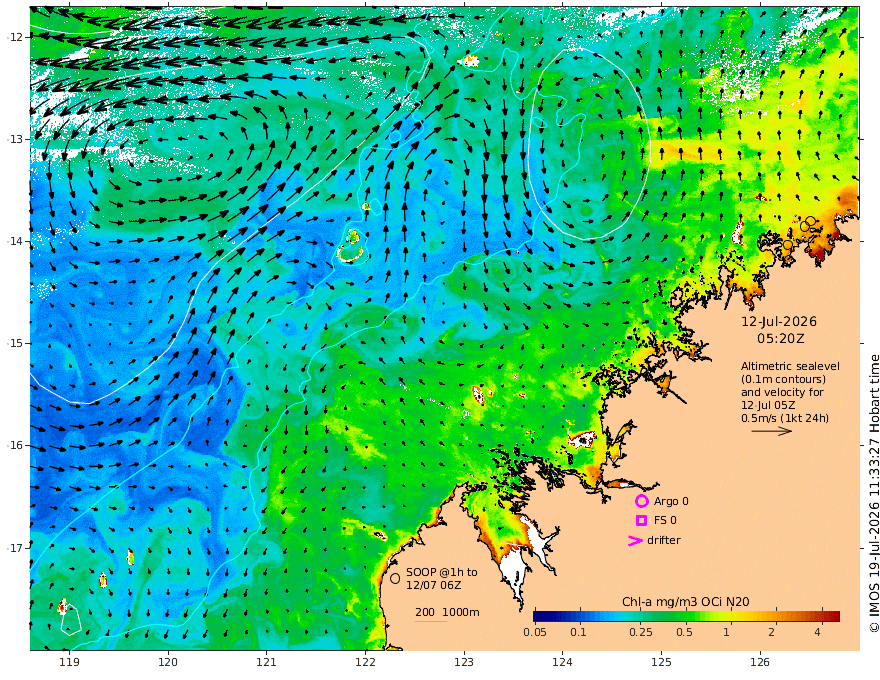Click the magenta drifter arrow legend icon
880x680 pixels.
(x=635, y=541)
